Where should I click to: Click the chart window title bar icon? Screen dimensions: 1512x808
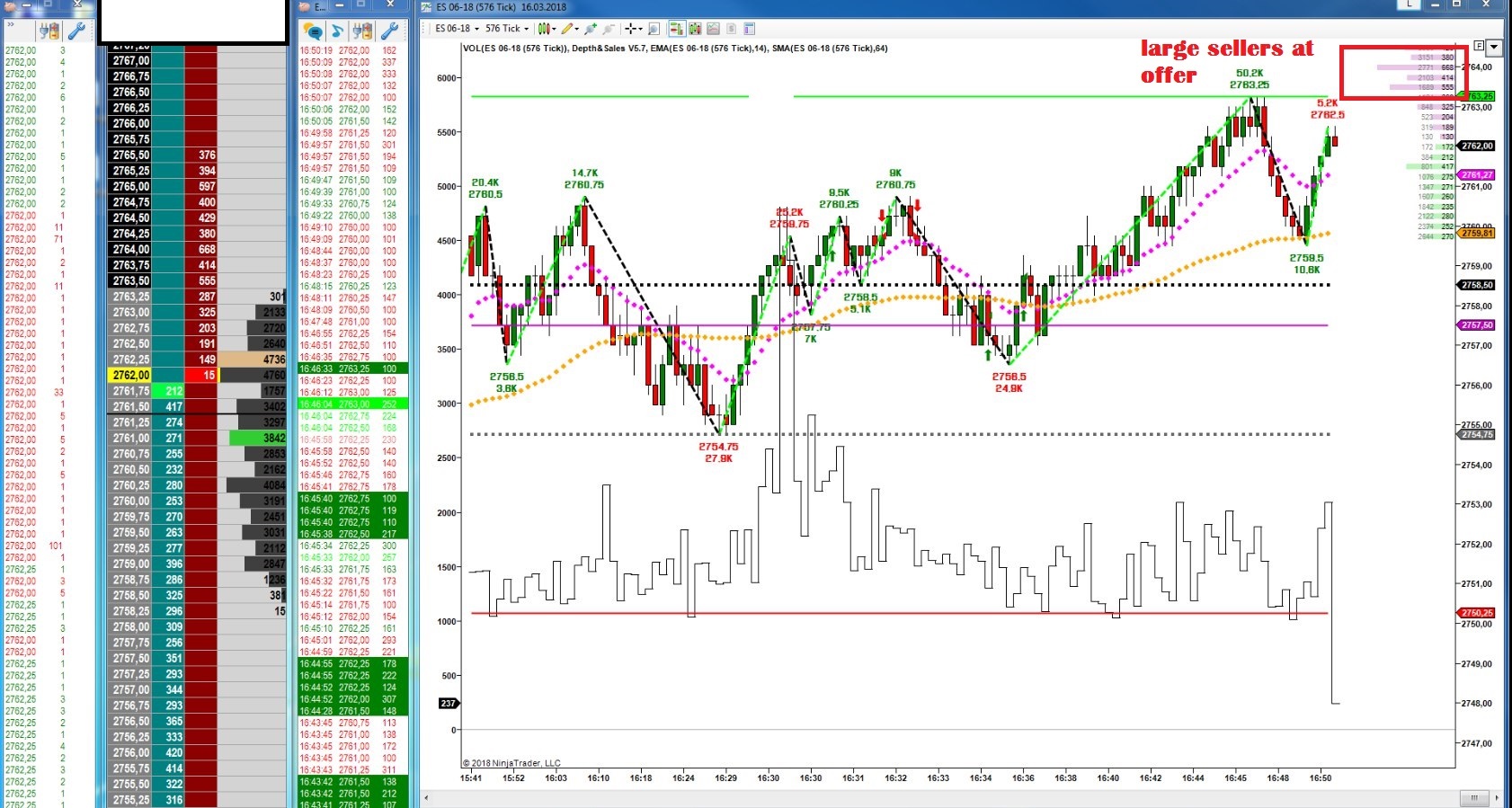(427, 6)
